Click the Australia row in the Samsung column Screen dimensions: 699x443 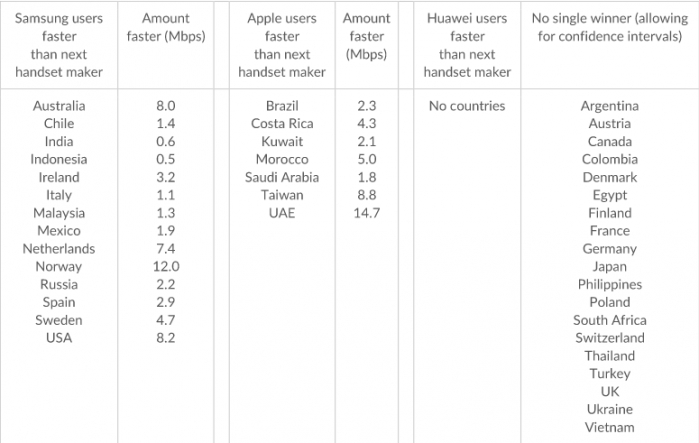[x=59, y=106]
